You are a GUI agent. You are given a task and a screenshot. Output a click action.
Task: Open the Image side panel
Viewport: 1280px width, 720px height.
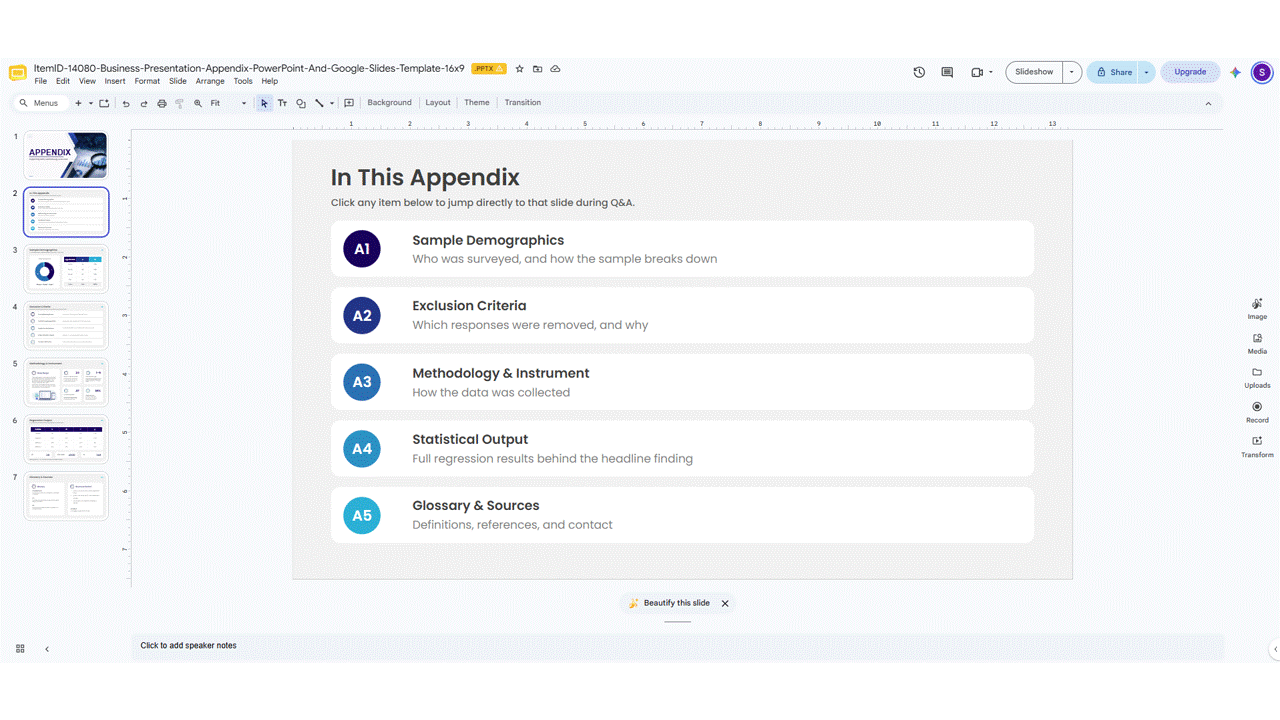(1257, 308)
